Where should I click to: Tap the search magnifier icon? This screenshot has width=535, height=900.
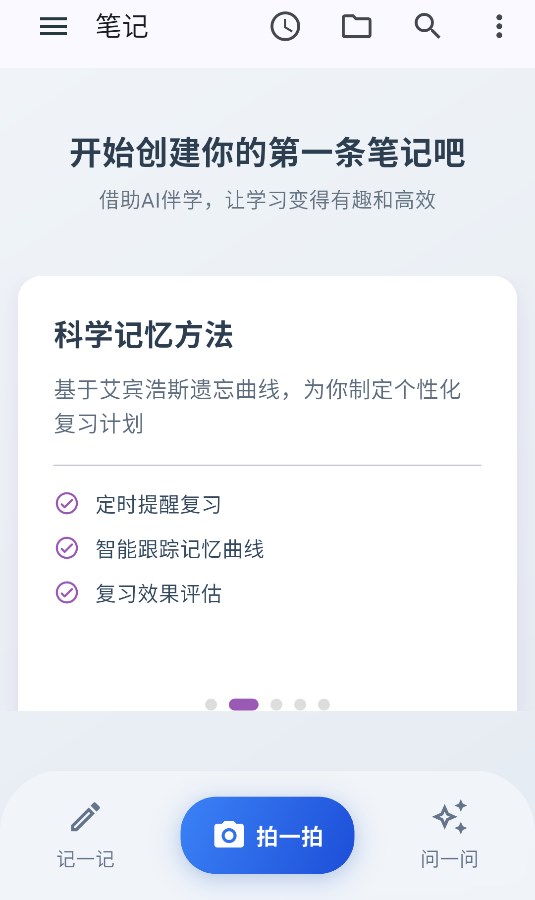[428, 26]
